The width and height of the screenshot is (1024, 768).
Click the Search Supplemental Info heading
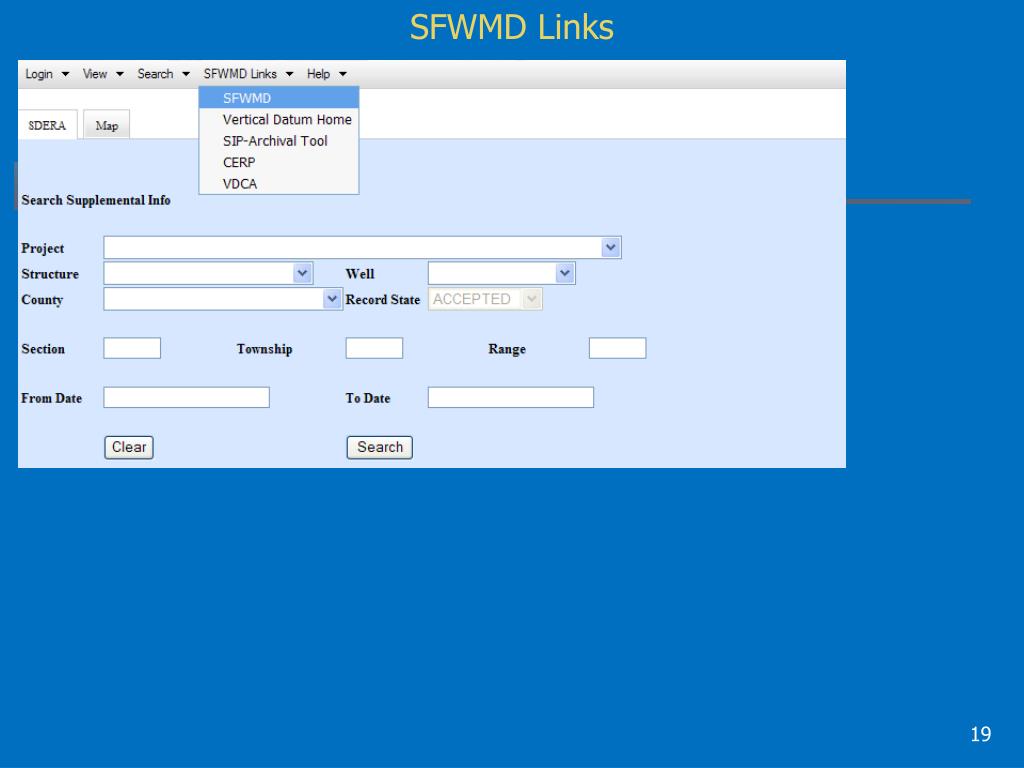coord(96,200)
